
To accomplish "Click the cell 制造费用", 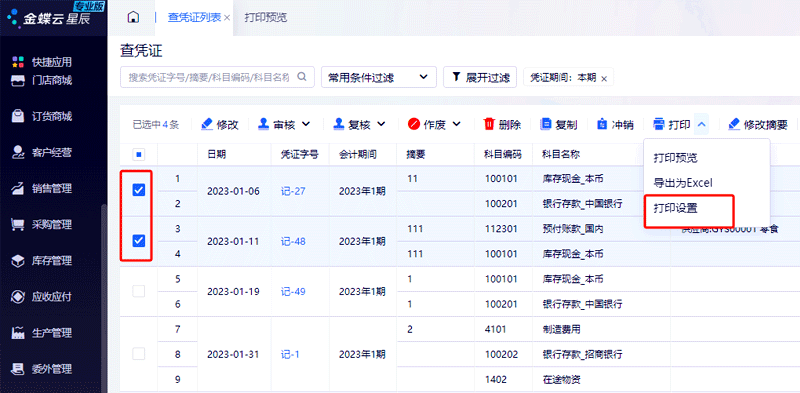I will pyautogui.click(x=561, y=329).
